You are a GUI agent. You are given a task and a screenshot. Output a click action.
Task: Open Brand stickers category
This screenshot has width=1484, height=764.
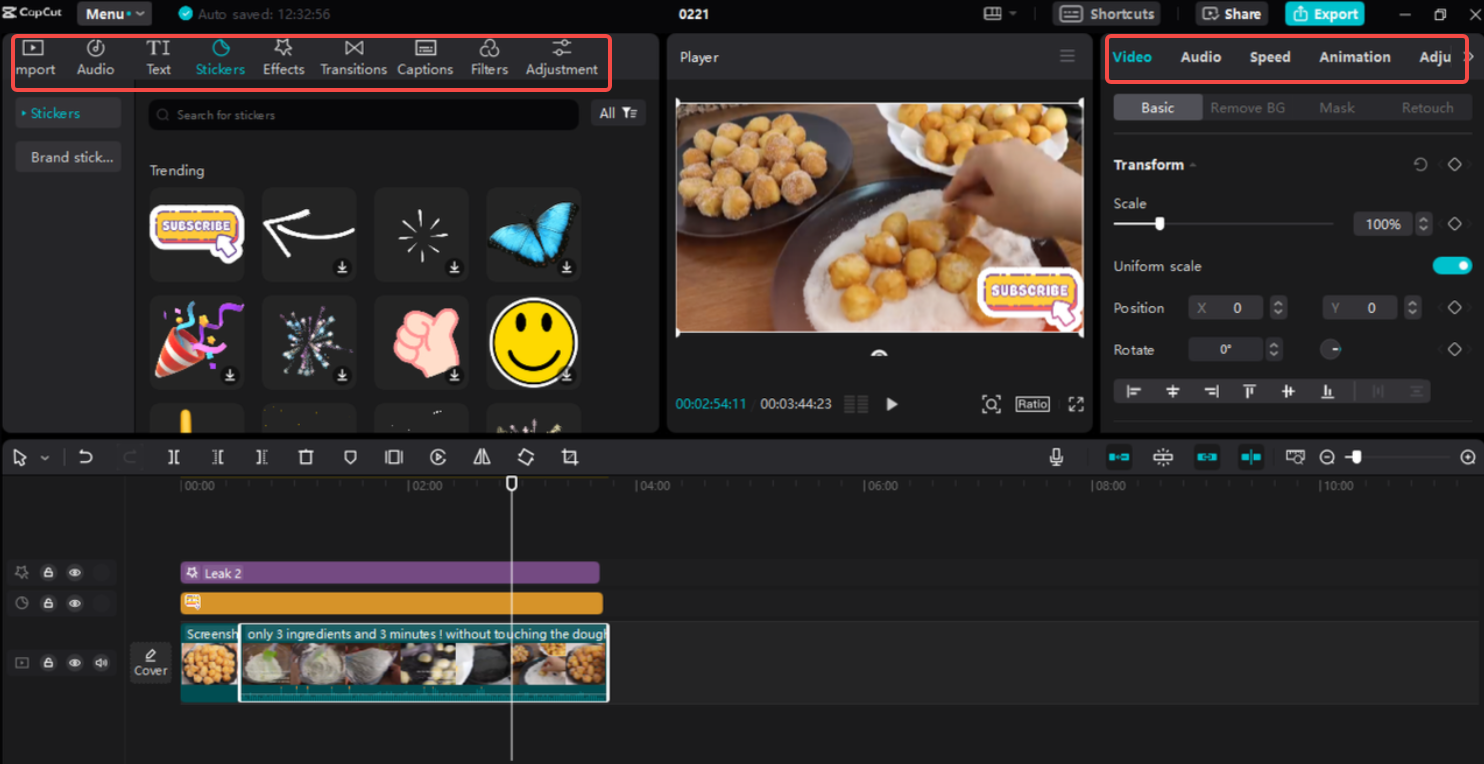click(x=68, y=157)
